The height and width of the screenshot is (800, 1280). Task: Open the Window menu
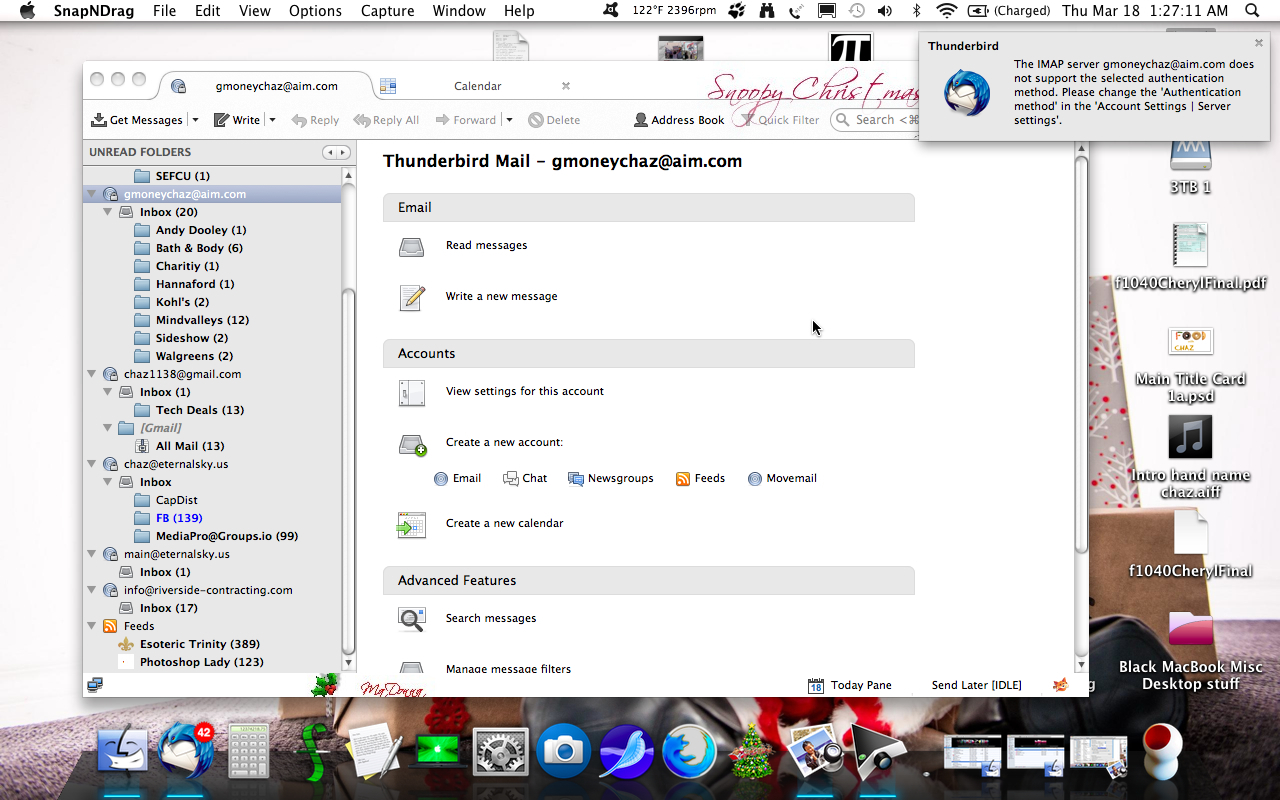459,11
